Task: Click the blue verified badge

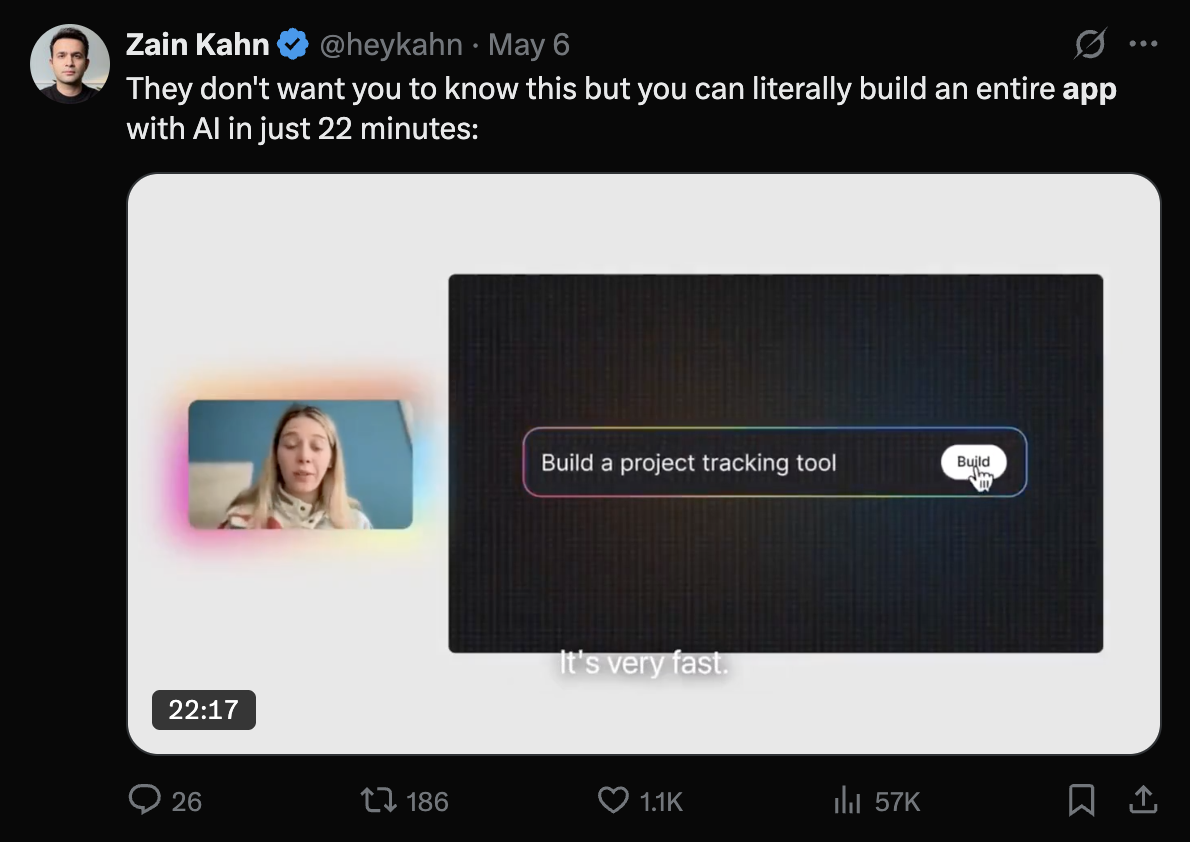Action: [x=293, y=44]
